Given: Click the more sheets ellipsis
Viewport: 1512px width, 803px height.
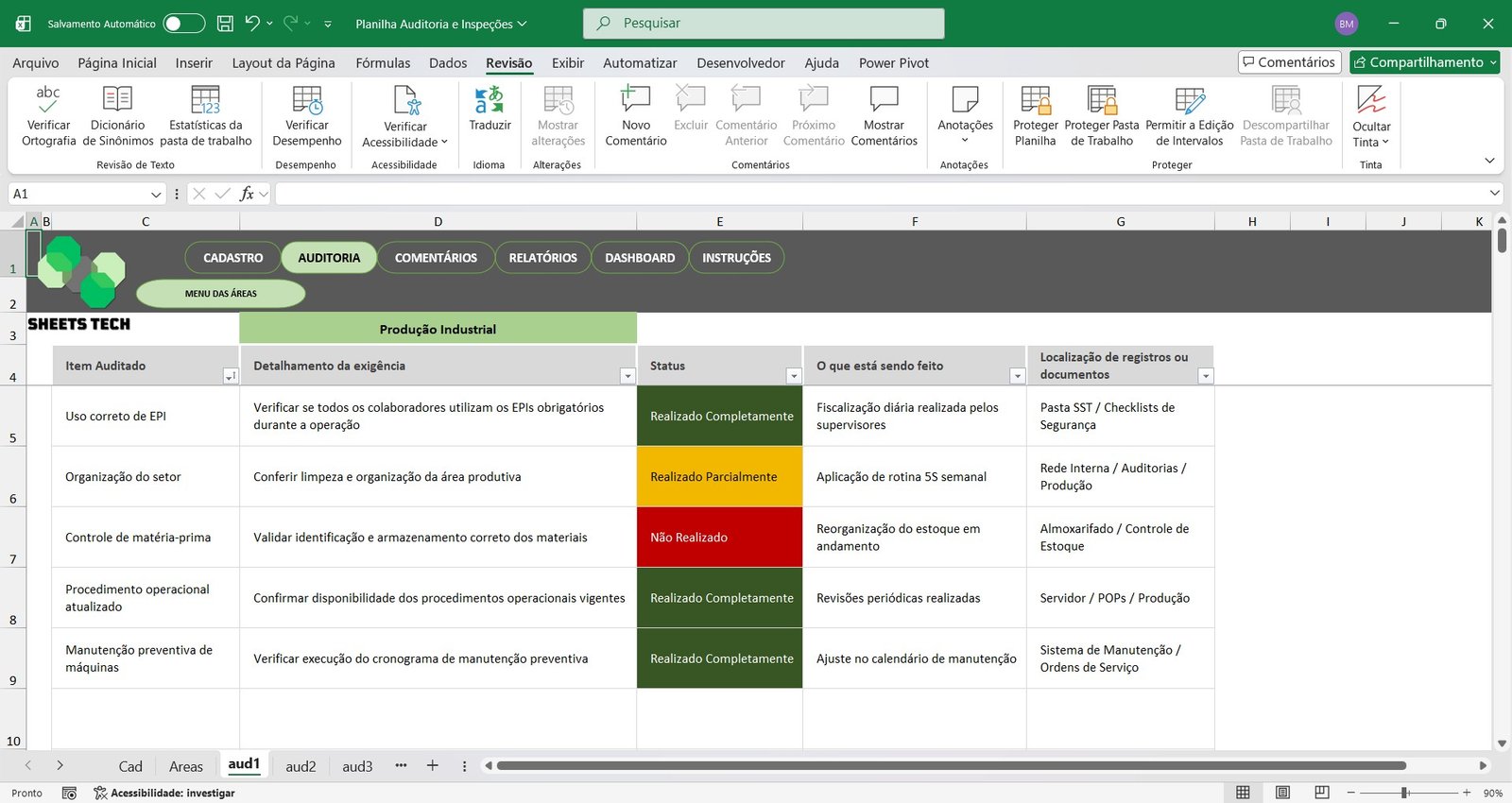Looking at the screenshot, I should (401, 765).
